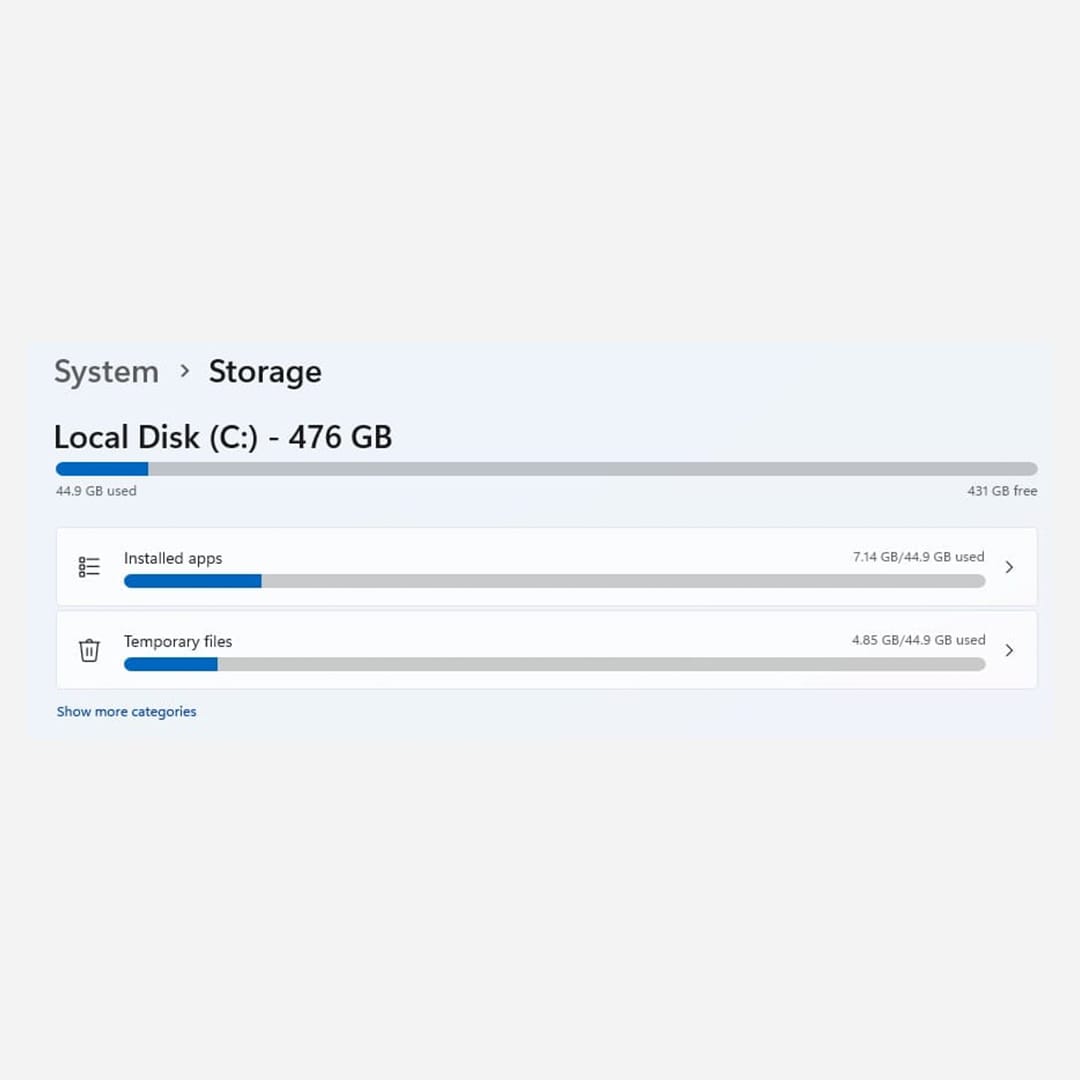Click the Temporary files trash can icon
The height and width of the screenshot is (1080, 1080).
(89, 650)
